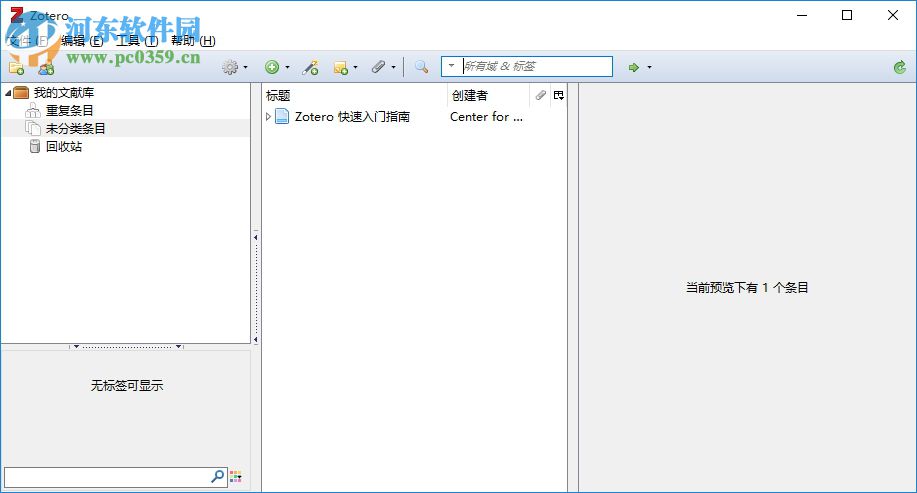917x493 pixels.
Task: Open the 帮助 (H) menu
Action: click(x=193, y=40)
